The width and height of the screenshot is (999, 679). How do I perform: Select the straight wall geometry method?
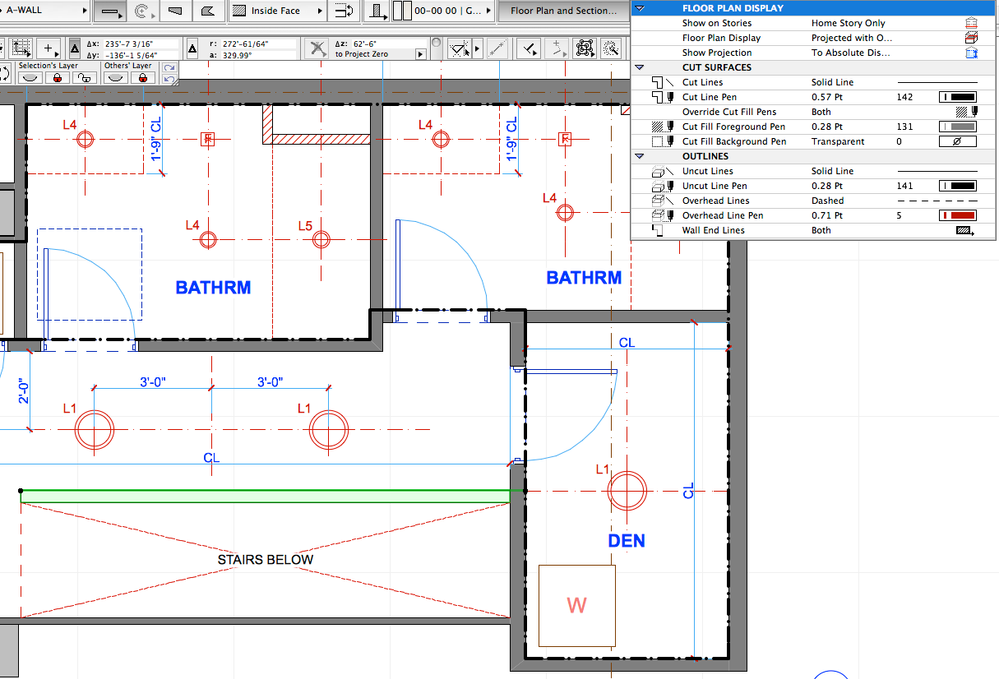(111, 11)
